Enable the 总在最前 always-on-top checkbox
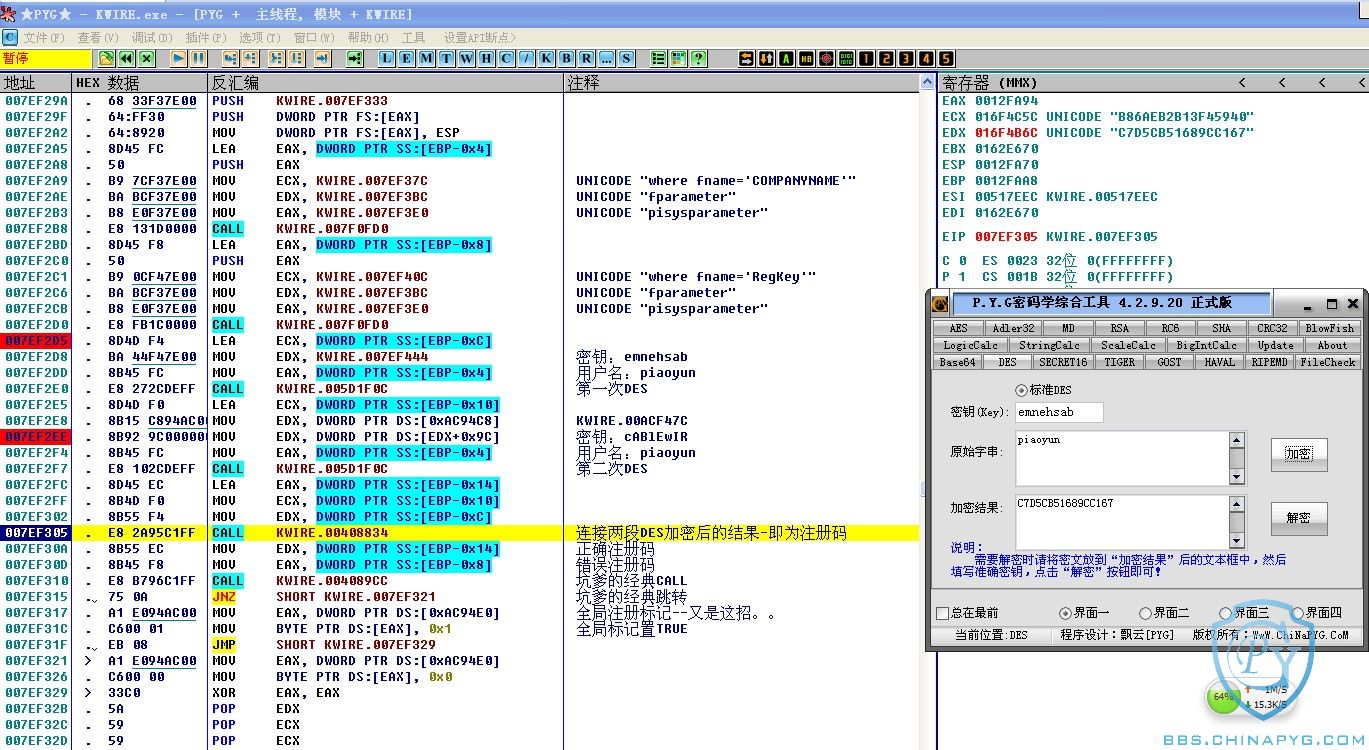This screenshot has height=750, width=1369. click(x=942, y=613)
